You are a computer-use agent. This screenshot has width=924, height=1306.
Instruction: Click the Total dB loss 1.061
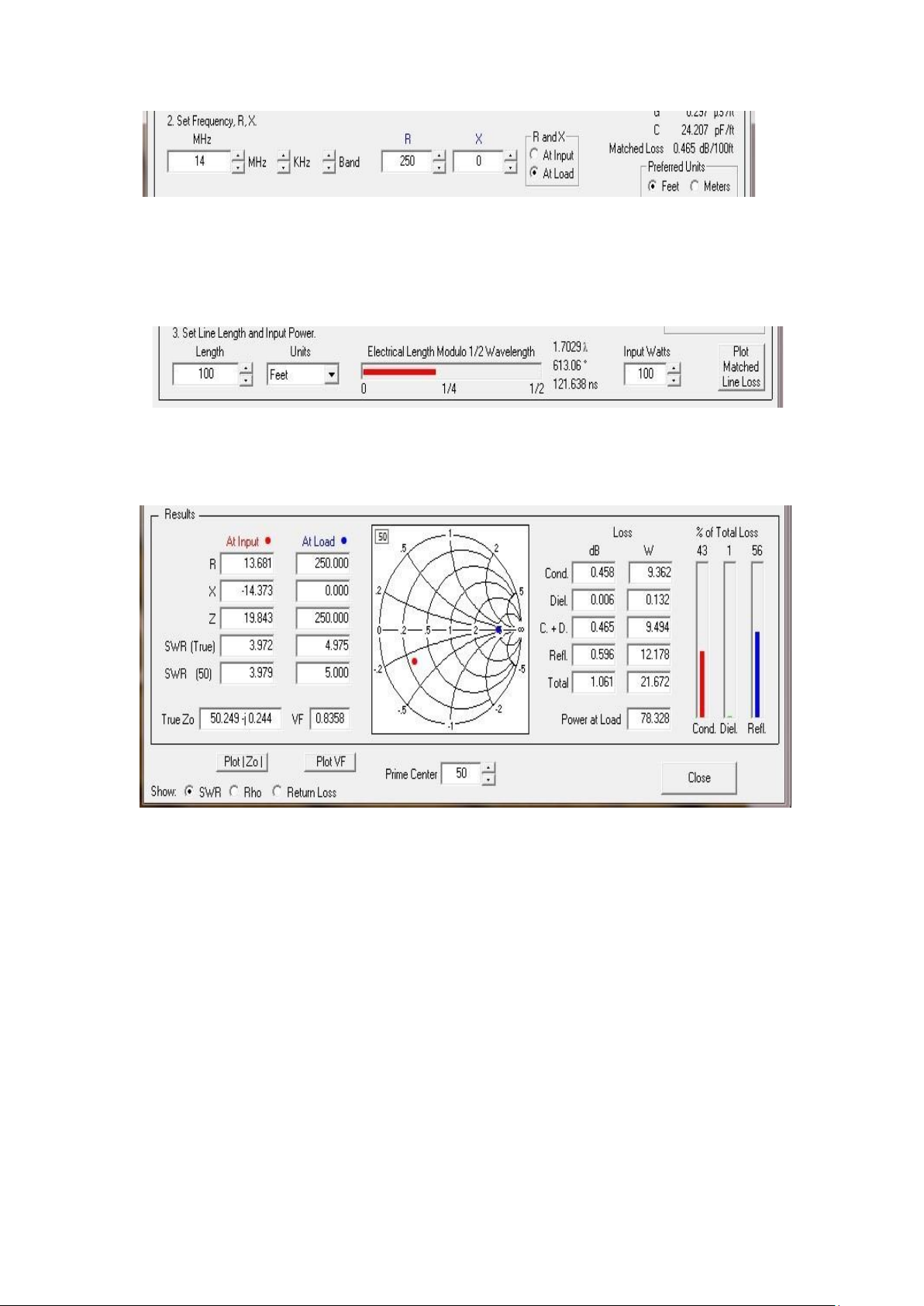click(x=594, y=682)
